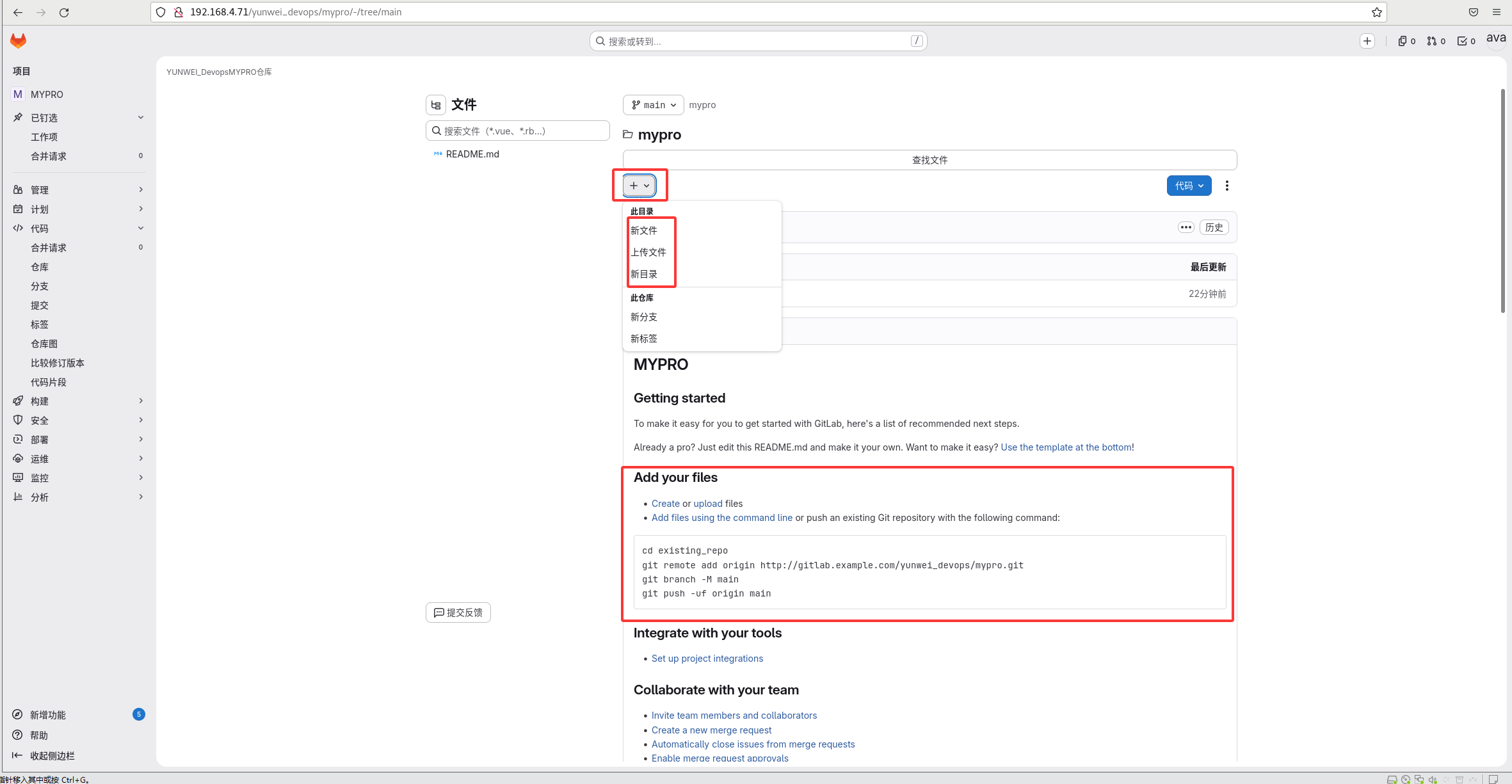Open assigned issues counter icon
This screenshot has width=1512, height=784.
tap(1406, 41)
